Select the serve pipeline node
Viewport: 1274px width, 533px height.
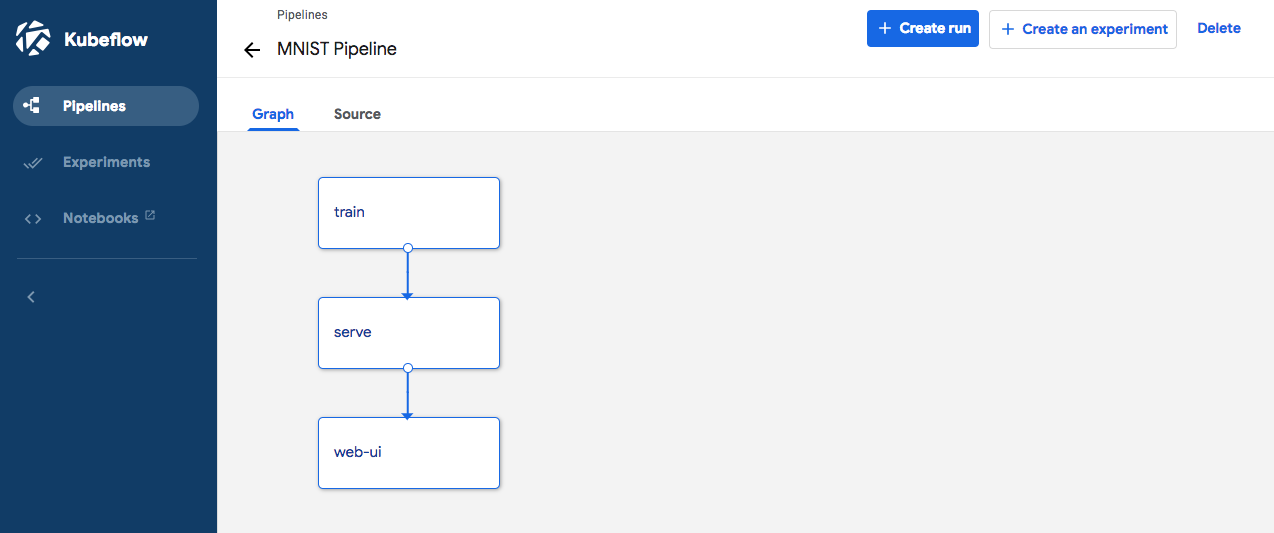pos(408,332)
